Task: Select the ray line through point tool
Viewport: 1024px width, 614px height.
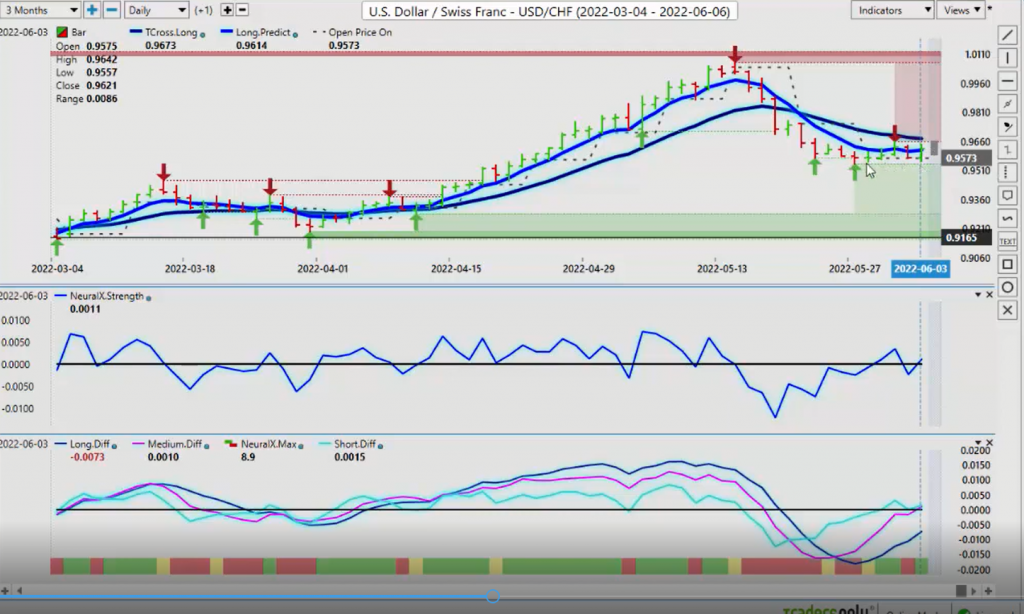Action: pos(1008,104)
